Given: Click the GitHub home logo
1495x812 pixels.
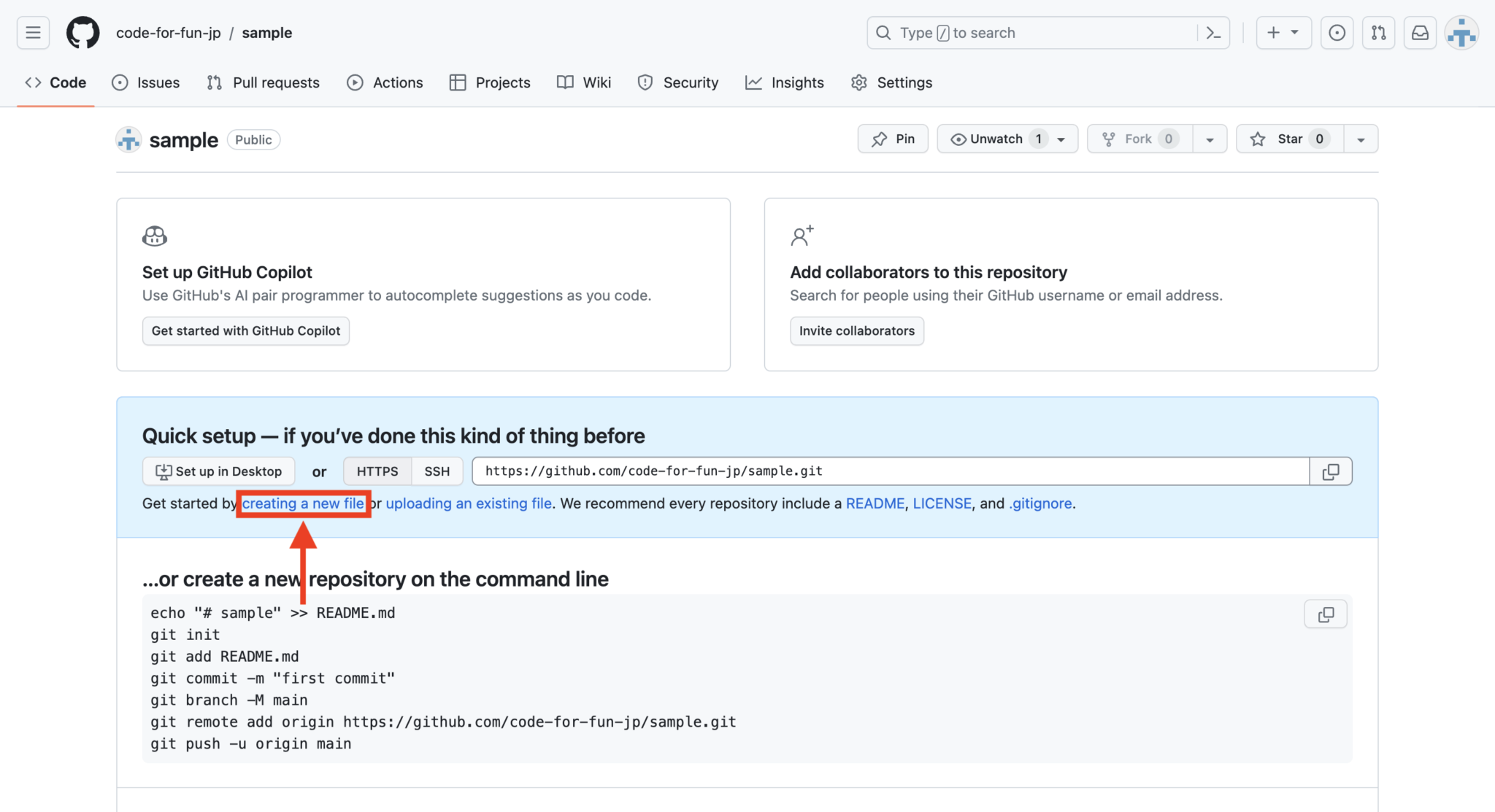Looking at the screenshot, I should pyautogui.click(x=82, y=32).
